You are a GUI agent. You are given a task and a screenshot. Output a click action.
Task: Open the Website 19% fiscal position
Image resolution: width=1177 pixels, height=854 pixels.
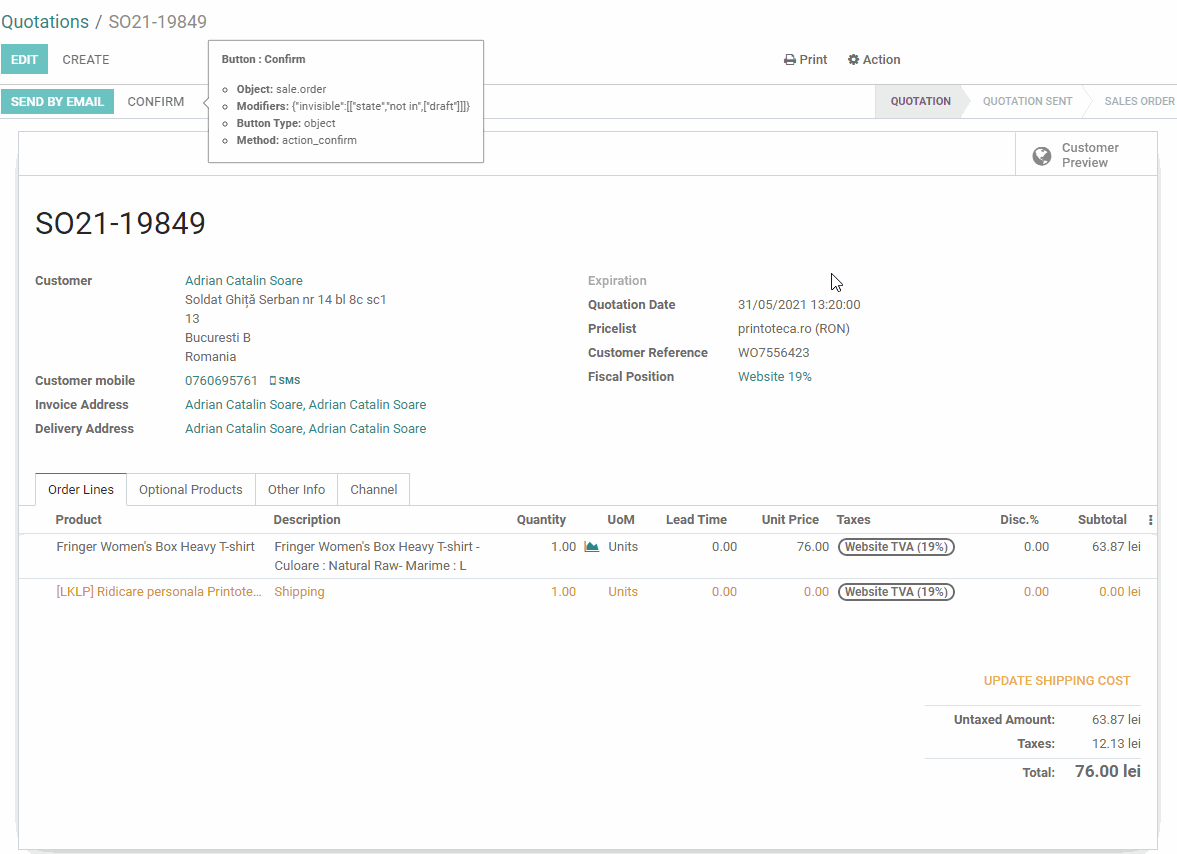pyautogui.click(x=774, y=377)
